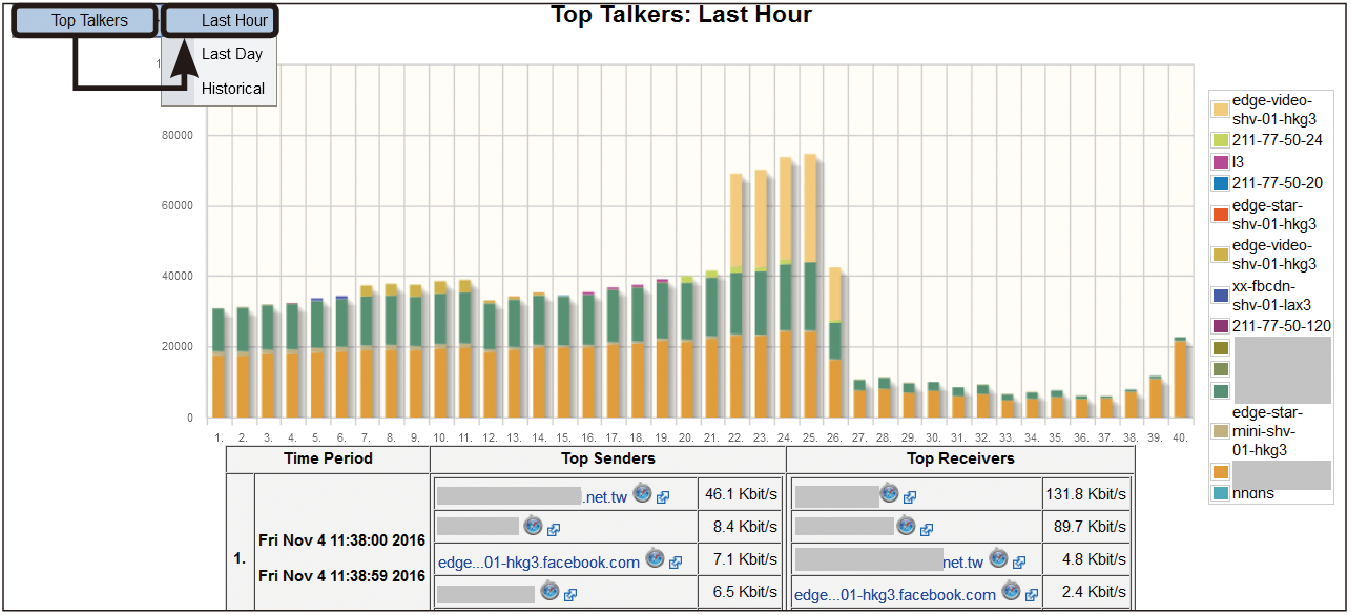Open edge...01-hkg3.facebook.com link under Top Receivers
The image size is (1351, 615).
point(895,595)
